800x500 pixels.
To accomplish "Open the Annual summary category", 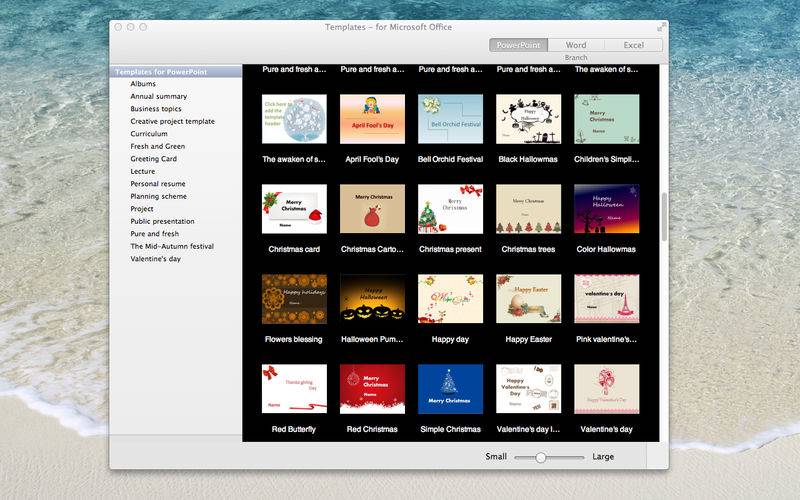I will [159, 96].
